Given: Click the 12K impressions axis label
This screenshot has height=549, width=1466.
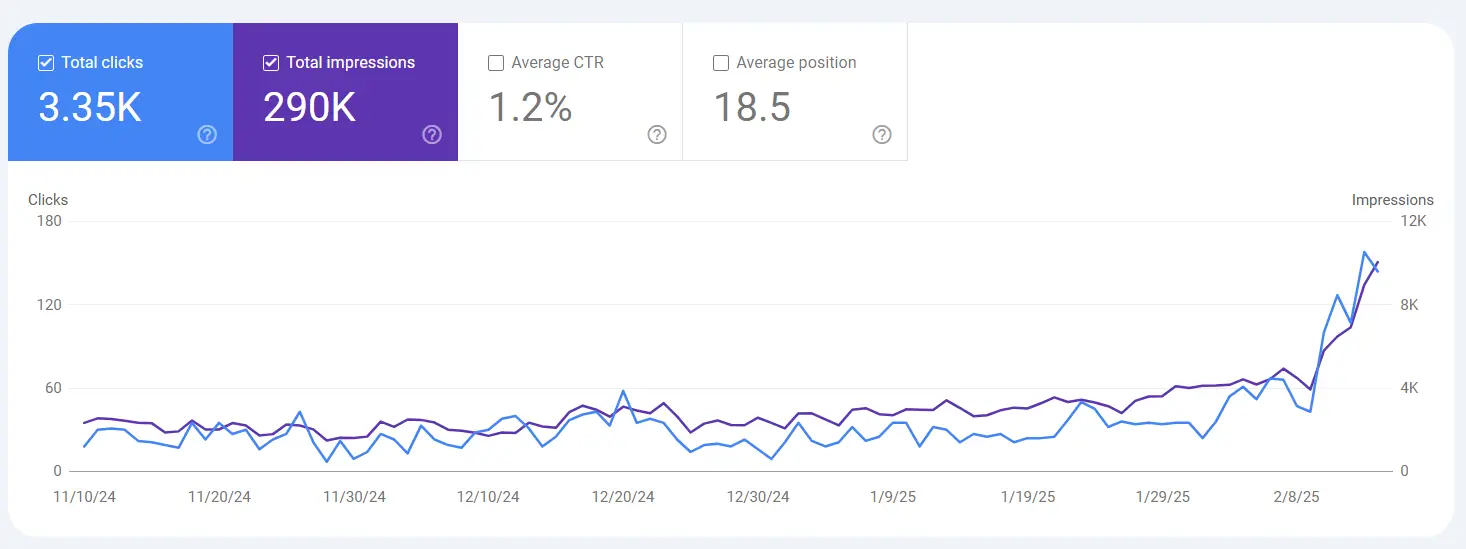Looking at the screenshot, I should (x=1414, y=221).
